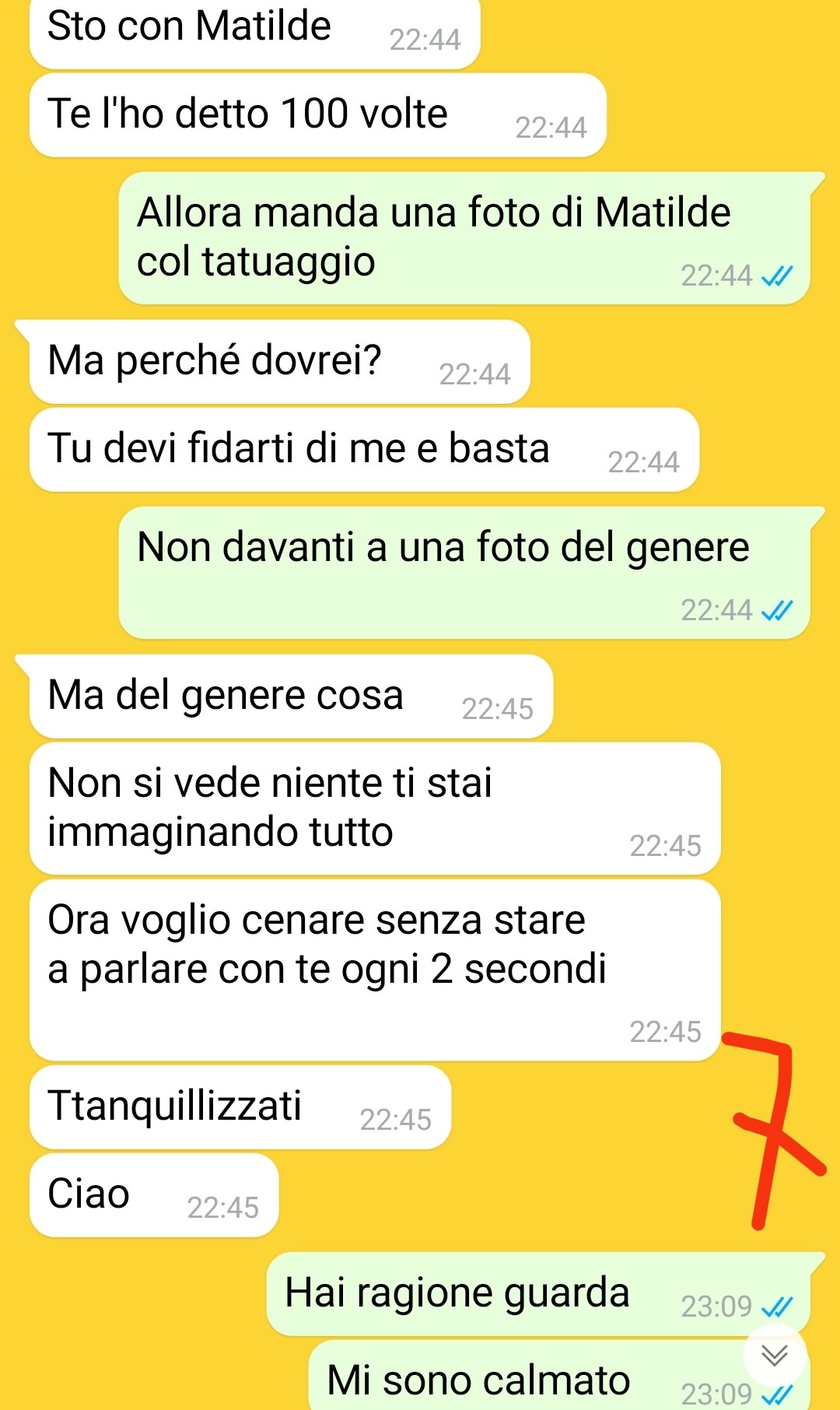Select the 'Ciao' message bubble
This screenshot has height=1410, width=840.
154,1195
